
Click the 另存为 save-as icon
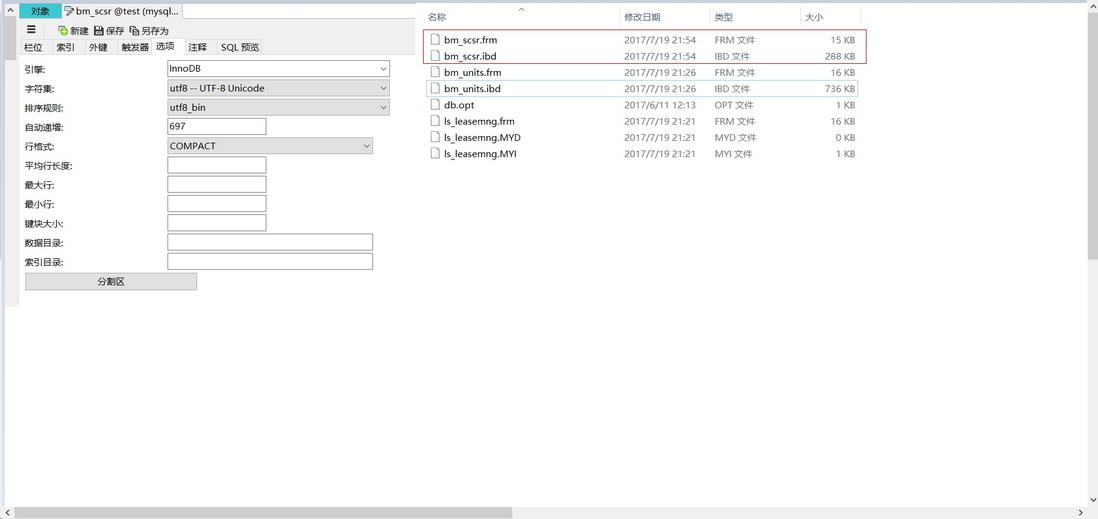click(134, 30)
